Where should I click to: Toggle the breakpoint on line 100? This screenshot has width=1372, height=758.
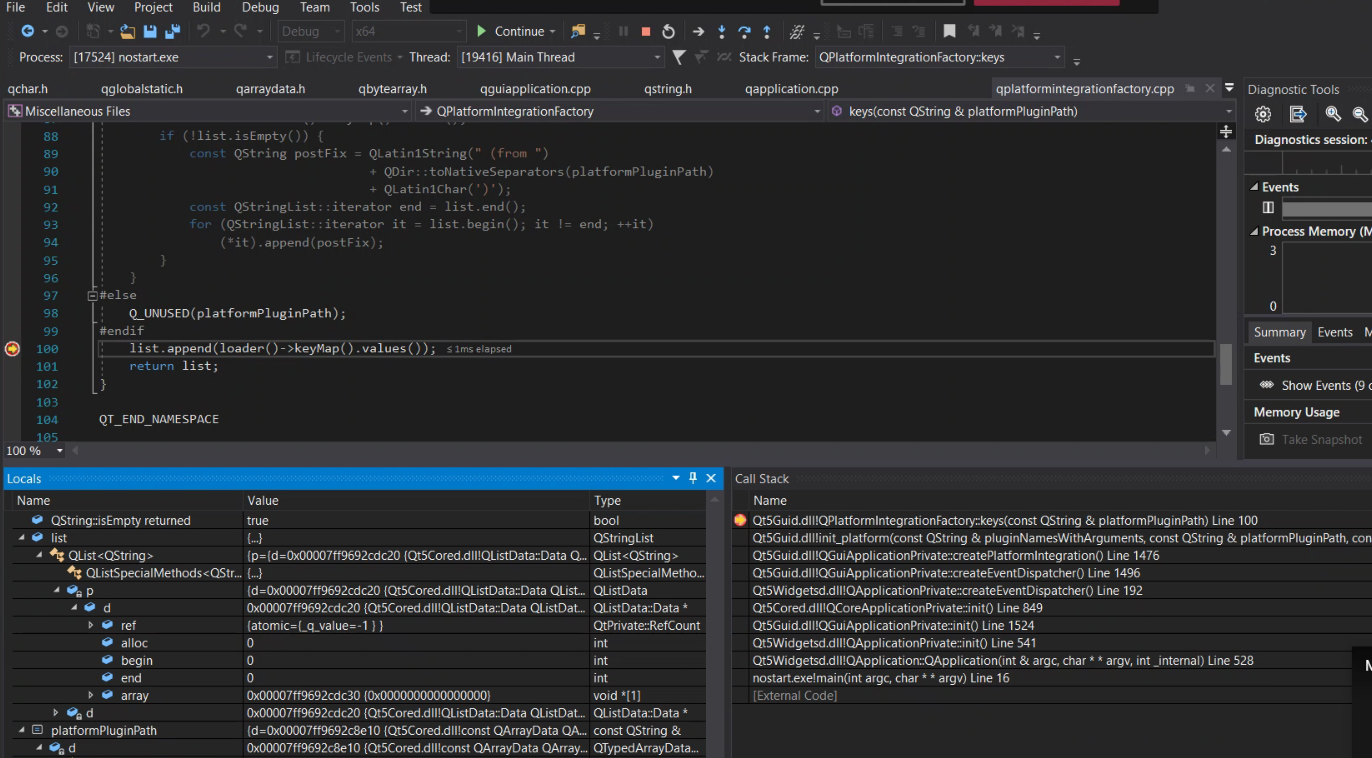click(12, 349)
